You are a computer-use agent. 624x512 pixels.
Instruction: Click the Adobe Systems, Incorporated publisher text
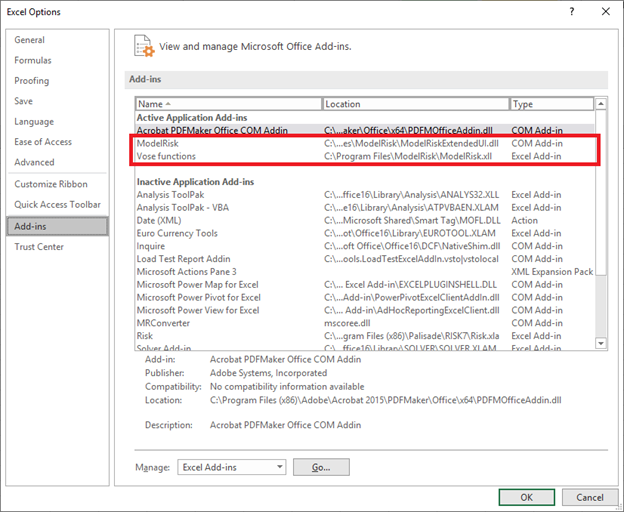pyautogui.click(x=268, y=373)
